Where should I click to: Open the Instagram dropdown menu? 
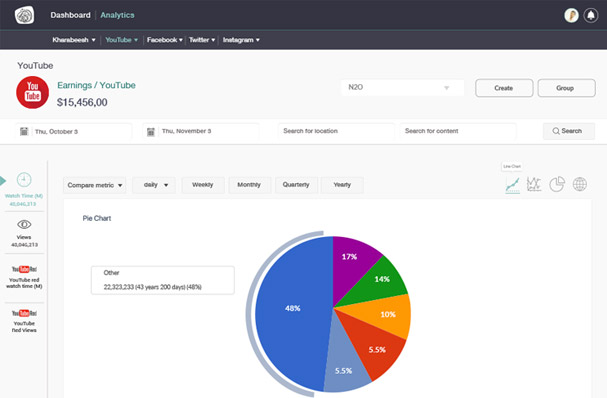click(241, 40)
